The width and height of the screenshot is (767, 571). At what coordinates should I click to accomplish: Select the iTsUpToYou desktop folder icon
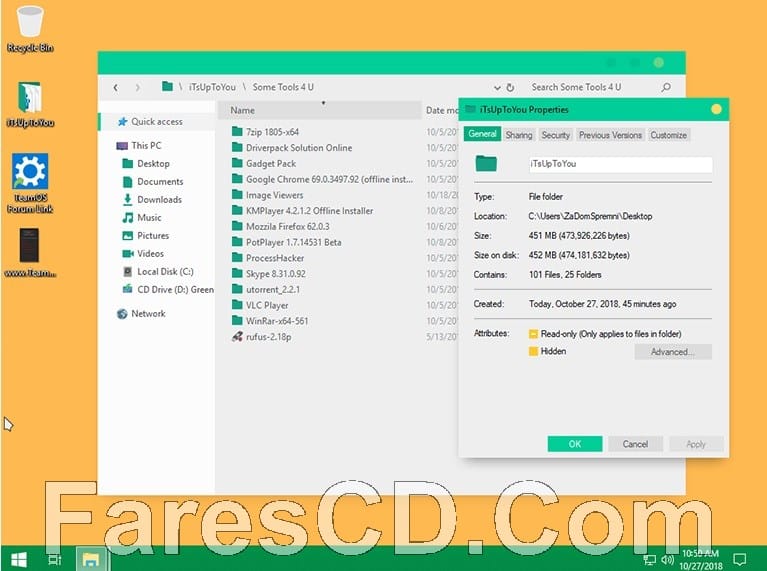click(x=30, y=104)
